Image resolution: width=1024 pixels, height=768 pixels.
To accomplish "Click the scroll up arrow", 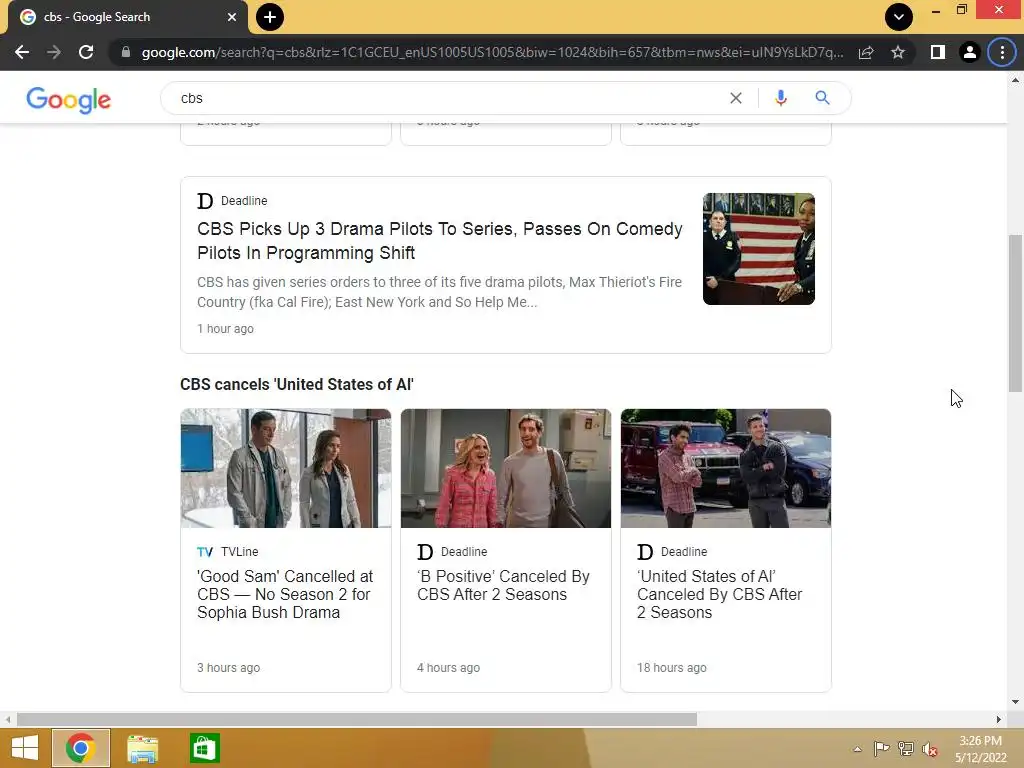I will point(1015,80).
